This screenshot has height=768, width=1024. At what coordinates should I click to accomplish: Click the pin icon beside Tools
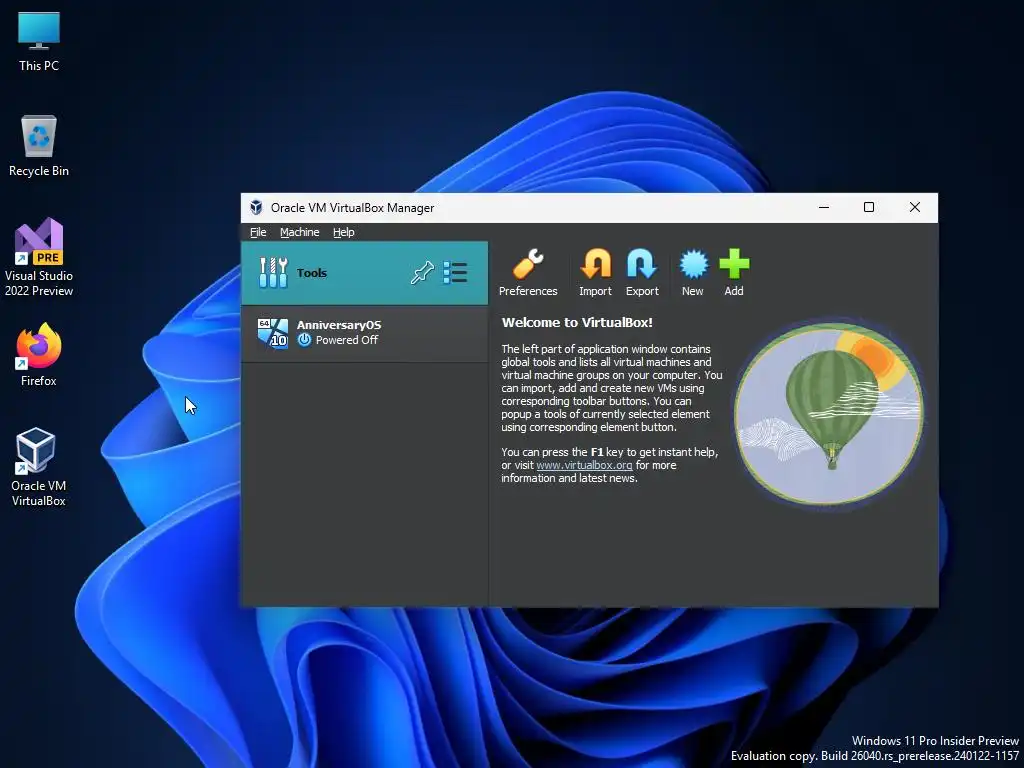click(x=422, y=272)
